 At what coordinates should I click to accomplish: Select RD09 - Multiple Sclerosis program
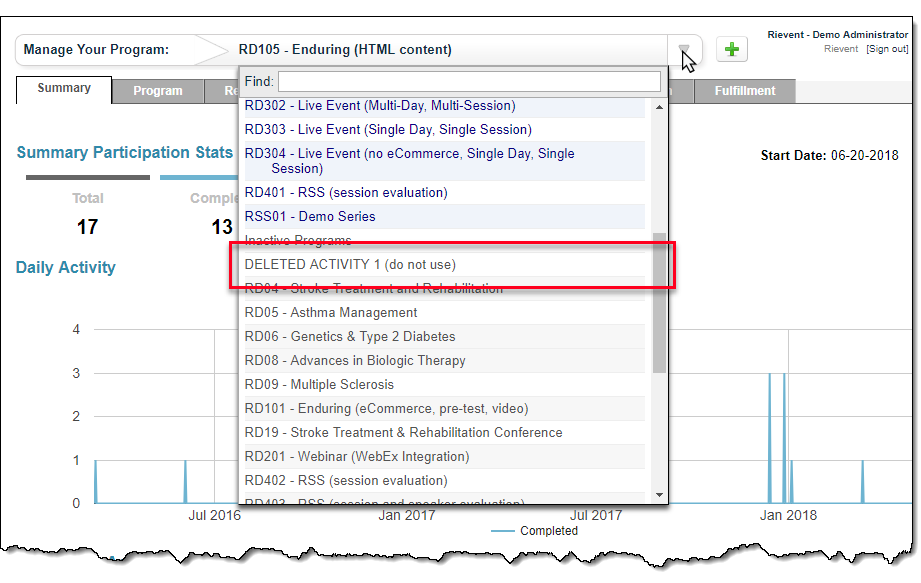[x=319, y=385]
